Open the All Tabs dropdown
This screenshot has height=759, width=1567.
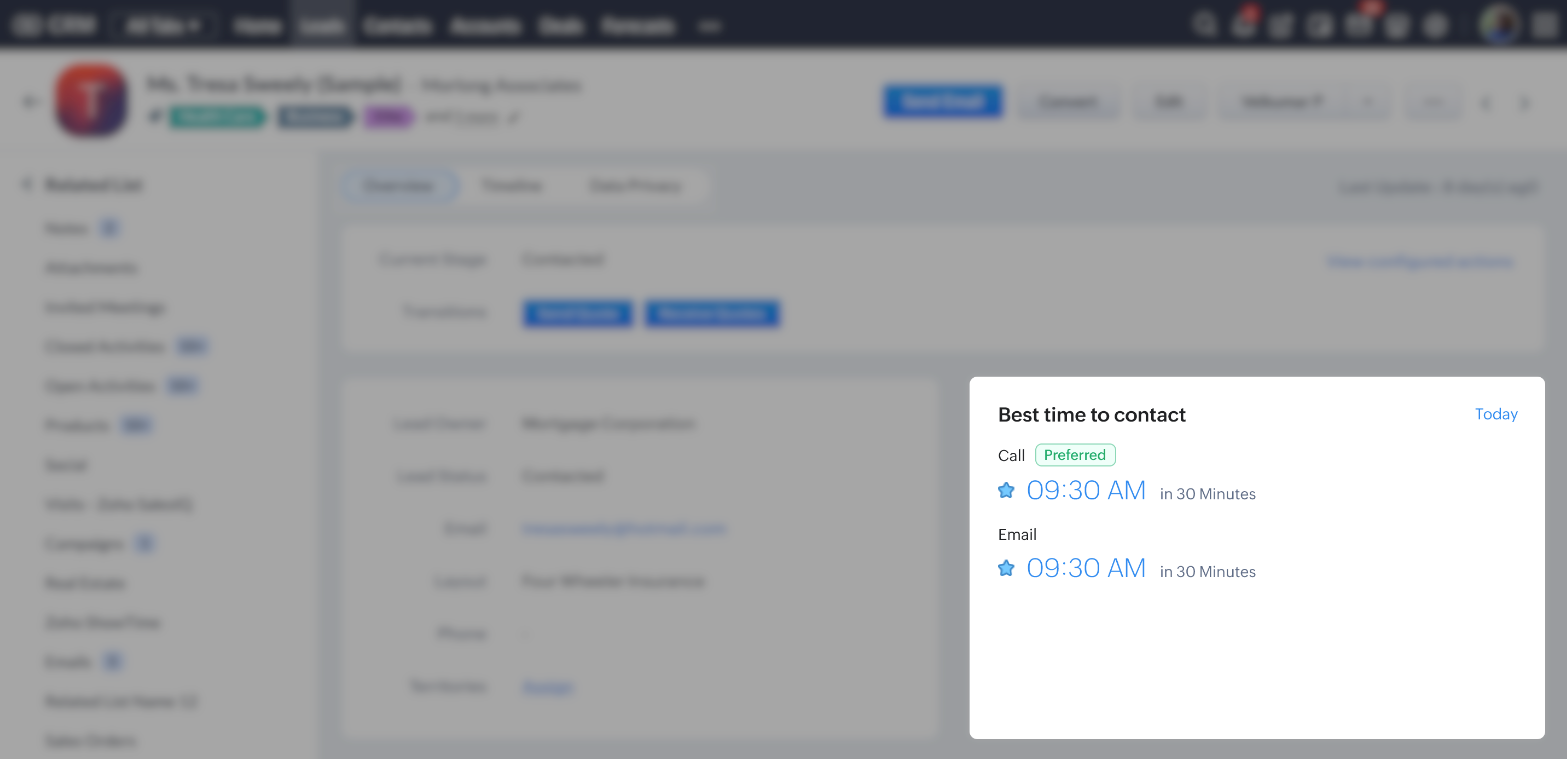point(163,26)
